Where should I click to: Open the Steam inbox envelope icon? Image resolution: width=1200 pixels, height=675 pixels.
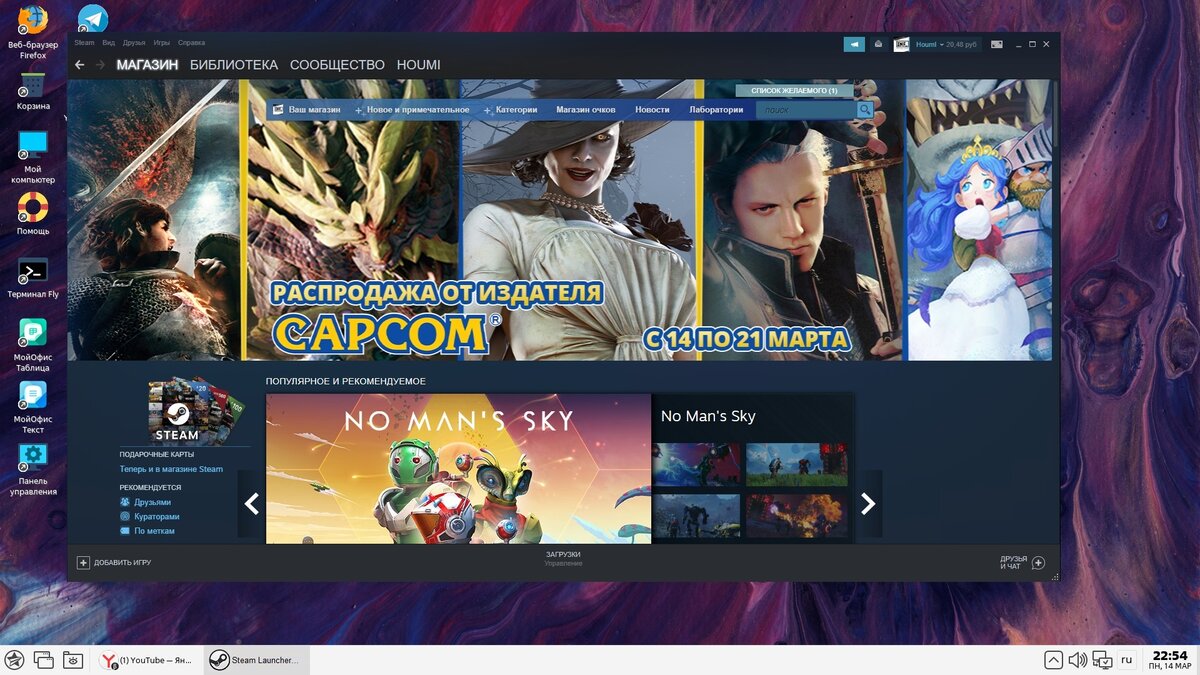878,44
